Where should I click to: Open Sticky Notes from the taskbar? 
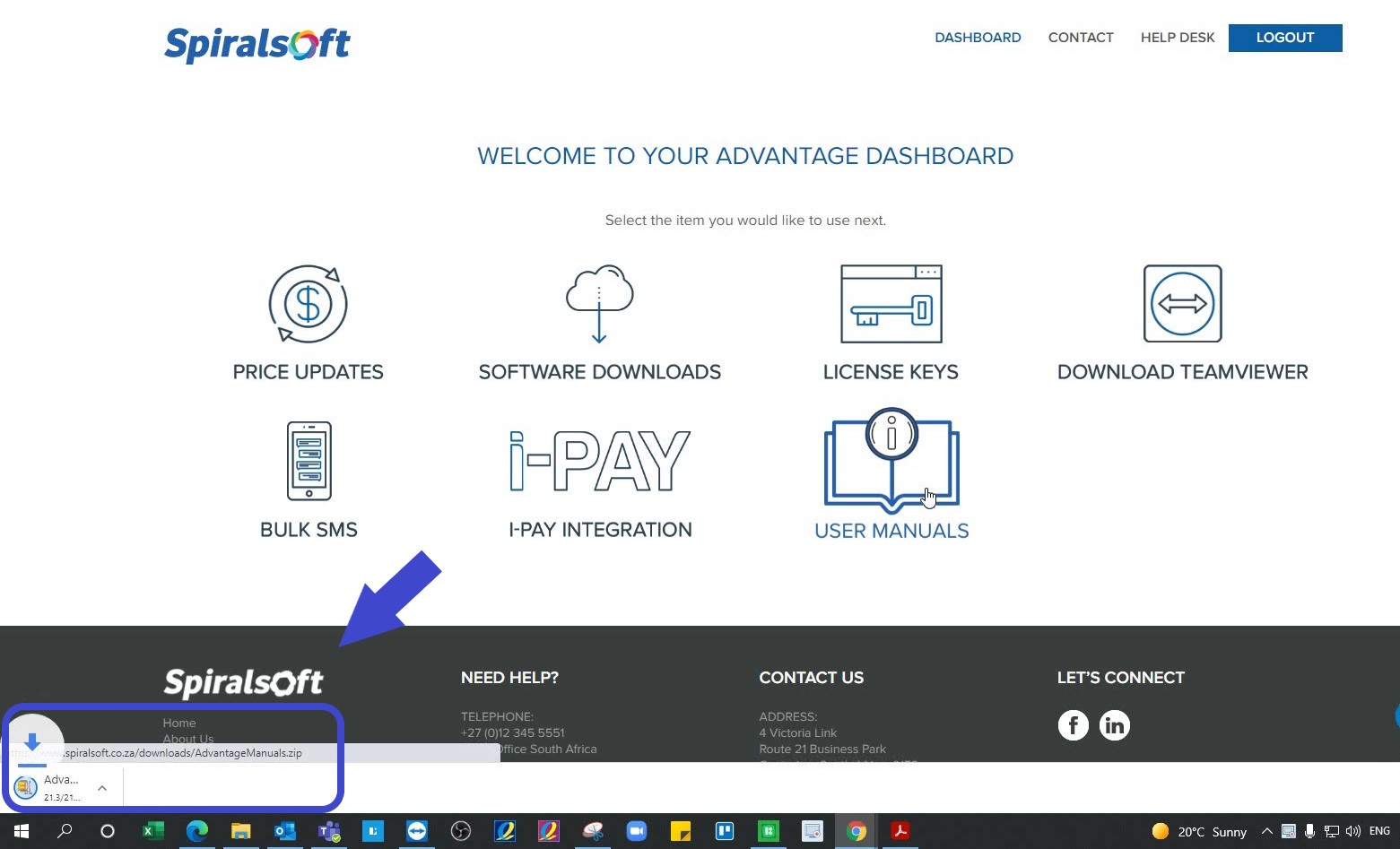[x=681, y=831]
